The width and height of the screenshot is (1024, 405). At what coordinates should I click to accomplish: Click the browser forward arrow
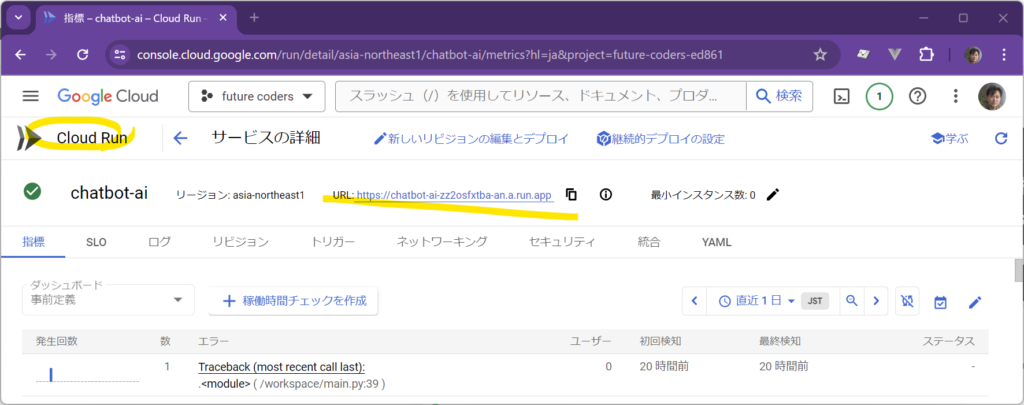click(52, 55)
